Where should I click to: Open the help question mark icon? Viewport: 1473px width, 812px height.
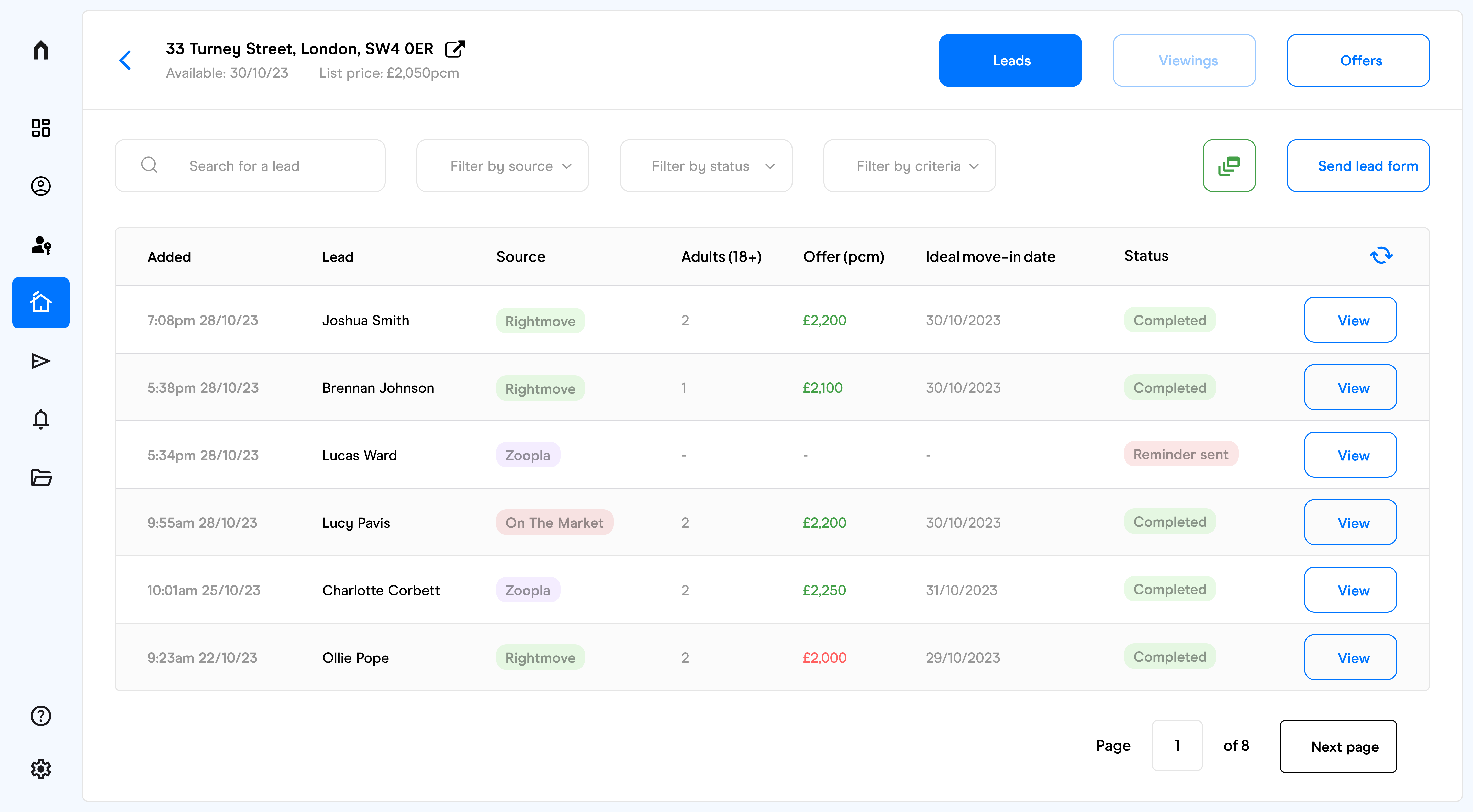(x=41, y=715)
